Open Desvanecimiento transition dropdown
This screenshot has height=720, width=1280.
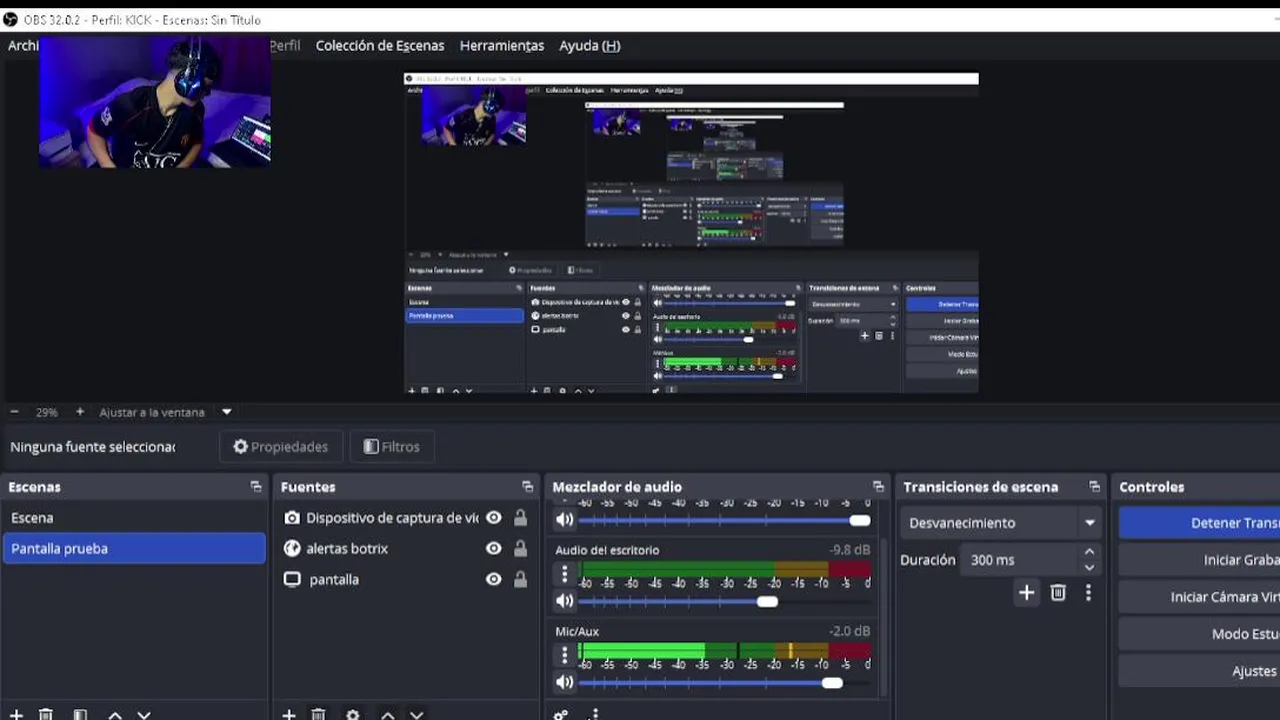click(x=999, y=523)
